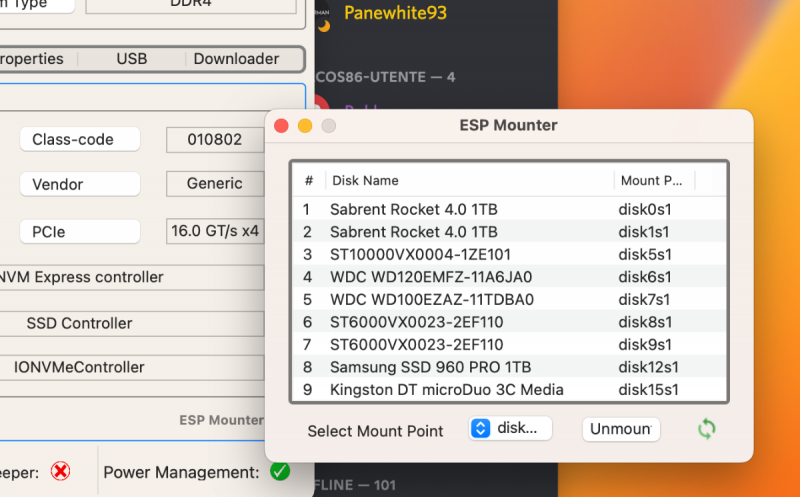The height and width of the screenshot is (497, 800).
Task: Select the WDC WD120EMFZ disk row
Action: coord(431,277)
